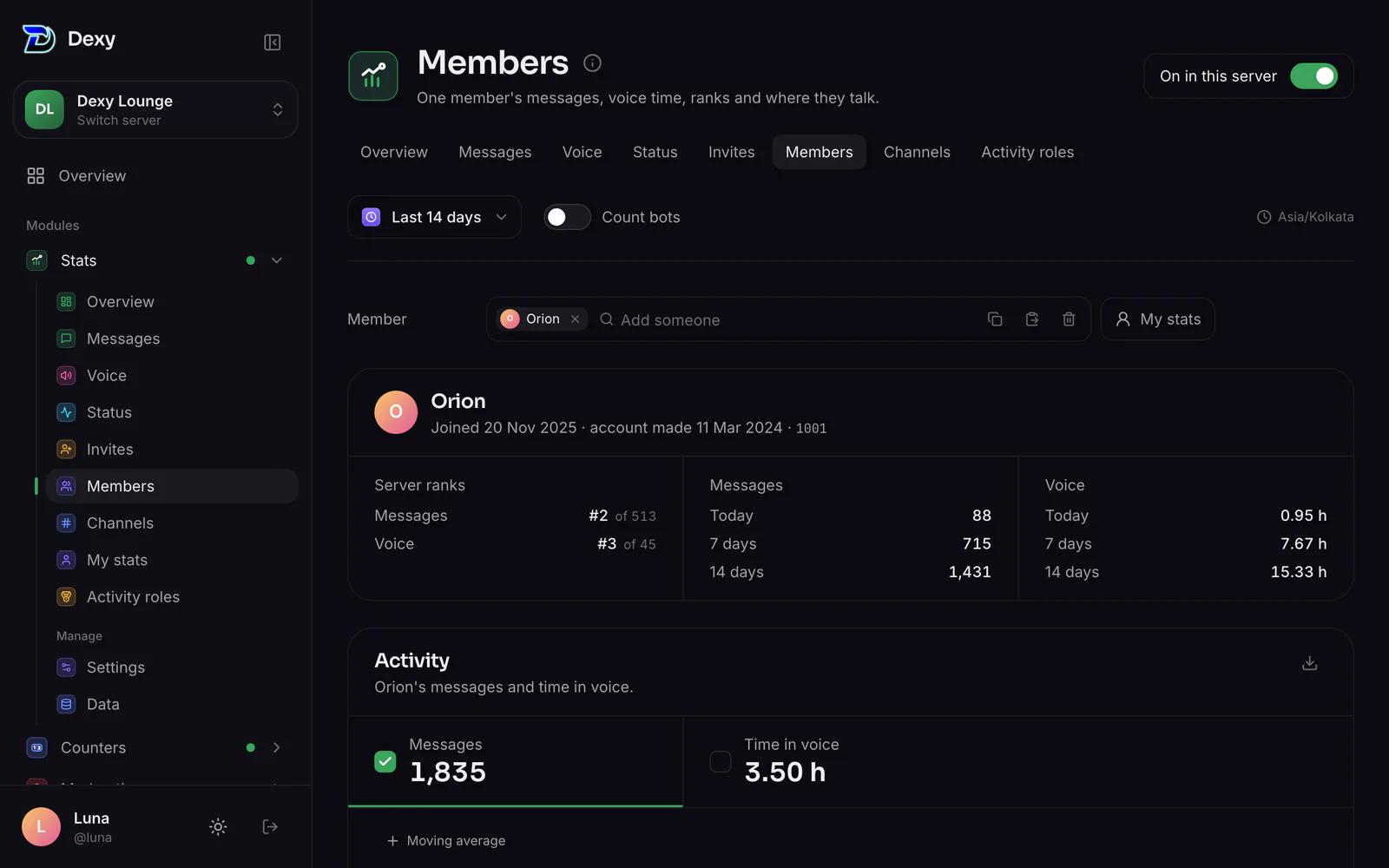Click Orion's avatar in the profile card

(x=396, y=412)
